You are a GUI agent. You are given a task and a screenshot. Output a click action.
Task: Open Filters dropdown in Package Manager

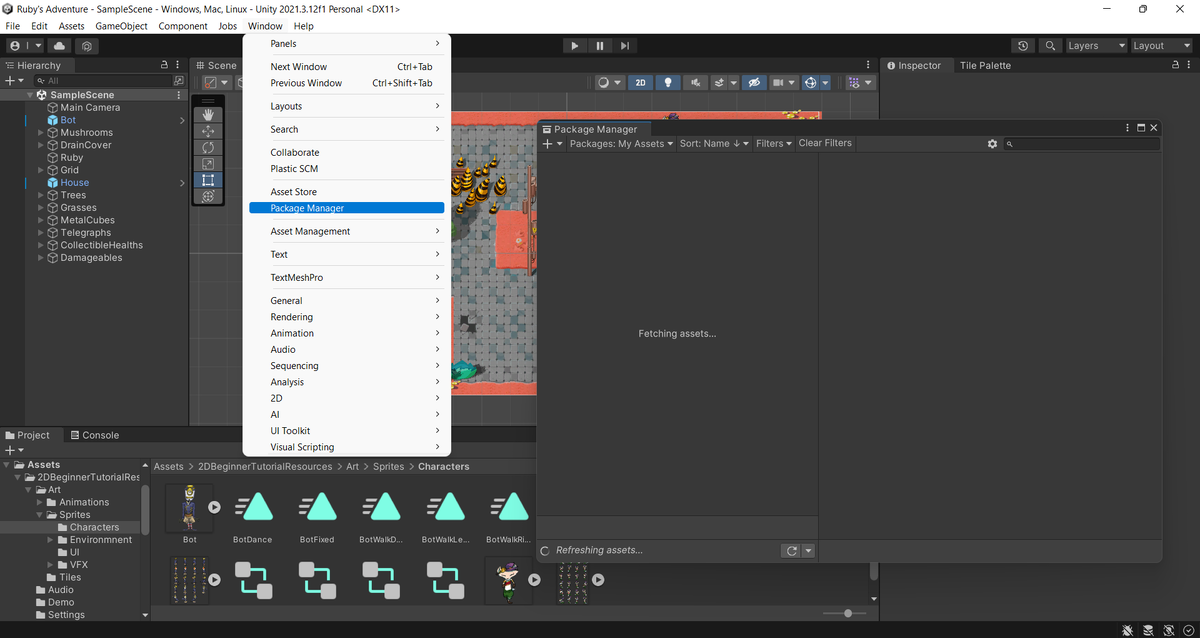point(774,144)
